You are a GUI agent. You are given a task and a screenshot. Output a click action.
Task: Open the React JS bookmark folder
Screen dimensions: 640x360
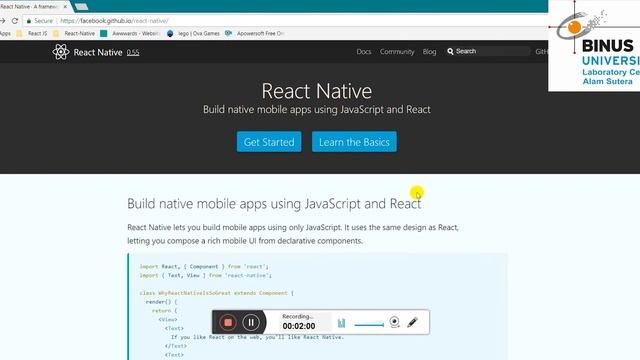[x=32, y=33]
